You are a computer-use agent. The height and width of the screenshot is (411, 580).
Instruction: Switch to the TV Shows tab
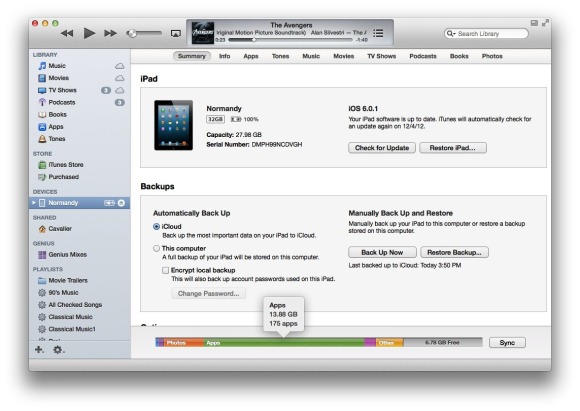[x=382, y=56]
